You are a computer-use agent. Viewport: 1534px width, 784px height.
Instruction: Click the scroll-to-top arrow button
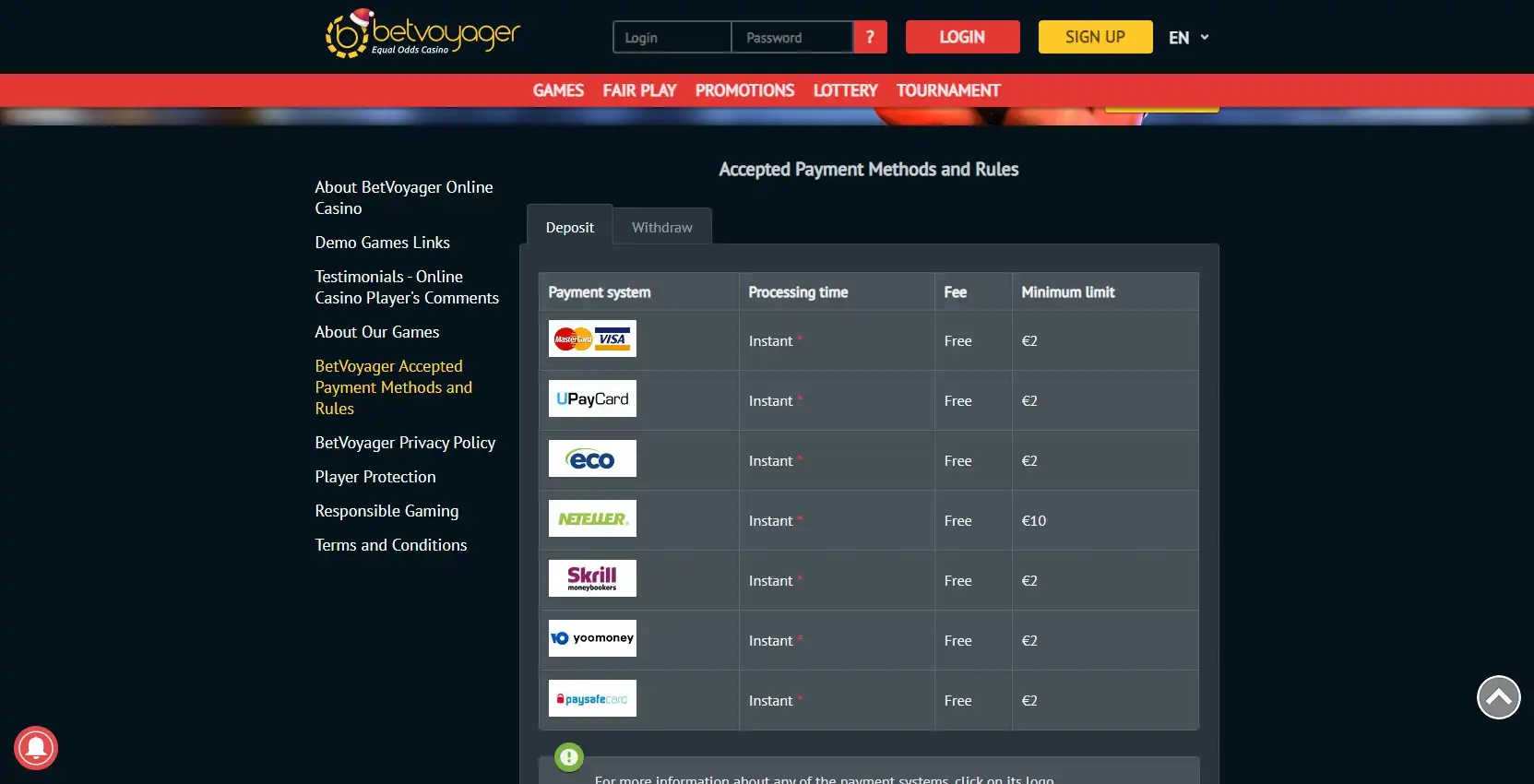point(1498,697)
